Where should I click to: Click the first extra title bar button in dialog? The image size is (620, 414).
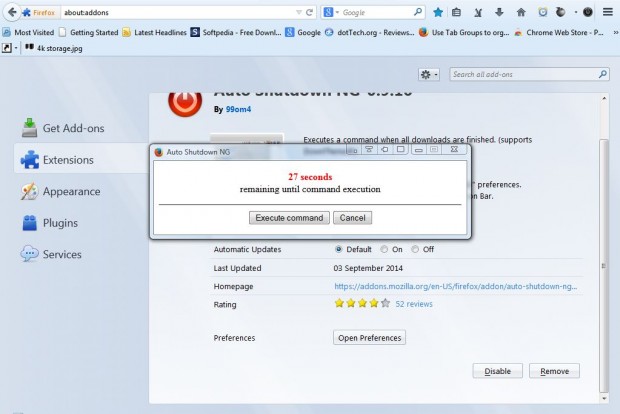353,149
